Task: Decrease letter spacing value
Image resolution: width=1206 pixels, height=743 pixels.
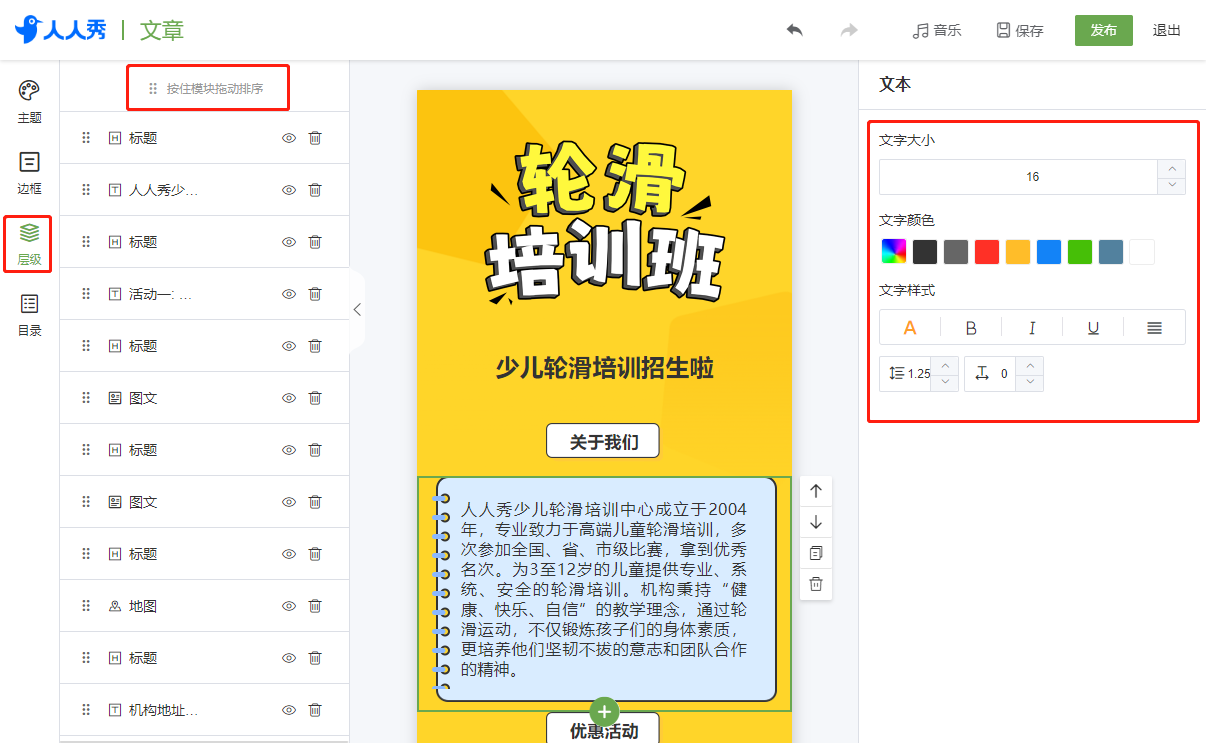Action: tap(1030, 382)
